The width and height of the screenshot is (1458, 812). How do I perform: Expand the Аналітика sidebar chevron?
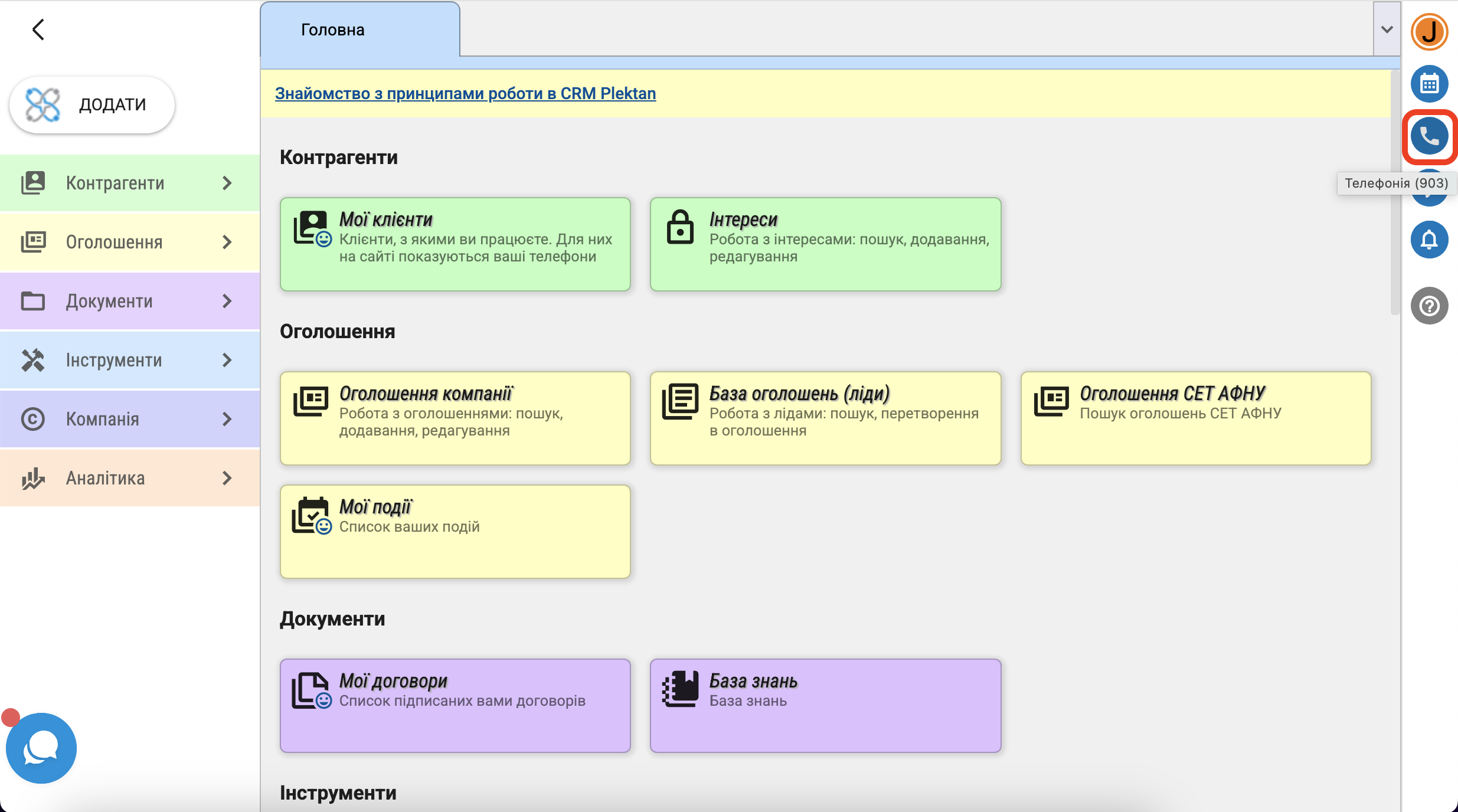[x=227, y=478]
